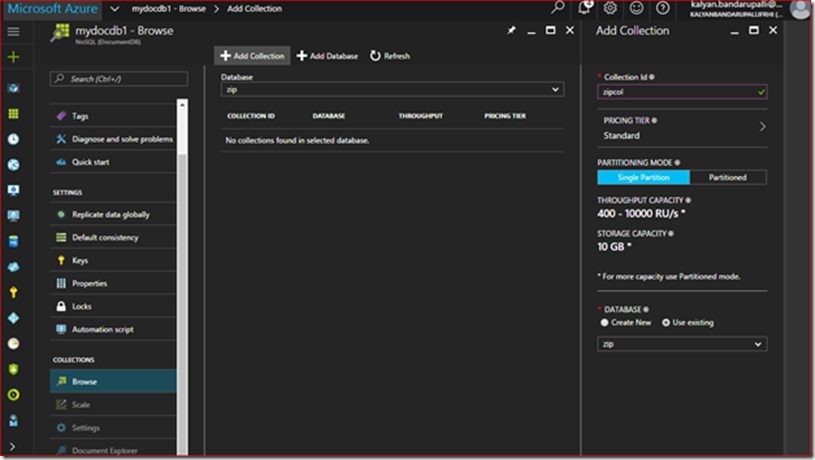The height and width of the screenshot is (460, 815).
Task: Click Add Collection breadcrumb
Action: pyautogui.click(x=254, y=9)
